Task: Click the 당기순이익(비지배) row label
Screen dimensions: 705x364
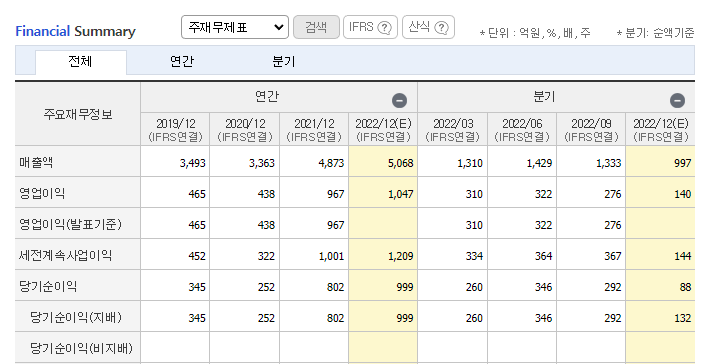Action: point(81,348)
